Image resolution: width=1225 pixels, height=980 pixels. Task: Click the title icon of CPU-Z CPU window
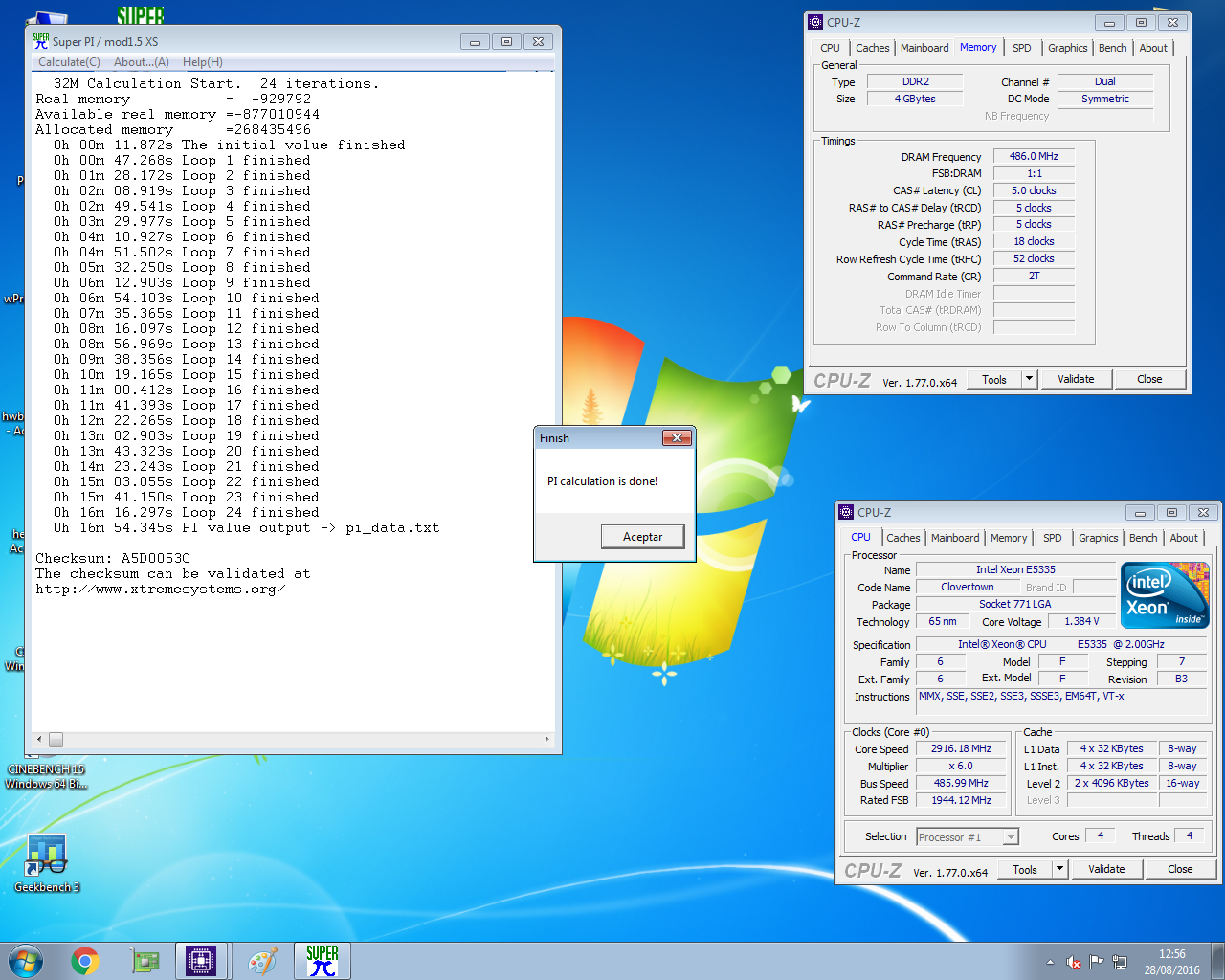pyautogui.click(x=846, y=512)
